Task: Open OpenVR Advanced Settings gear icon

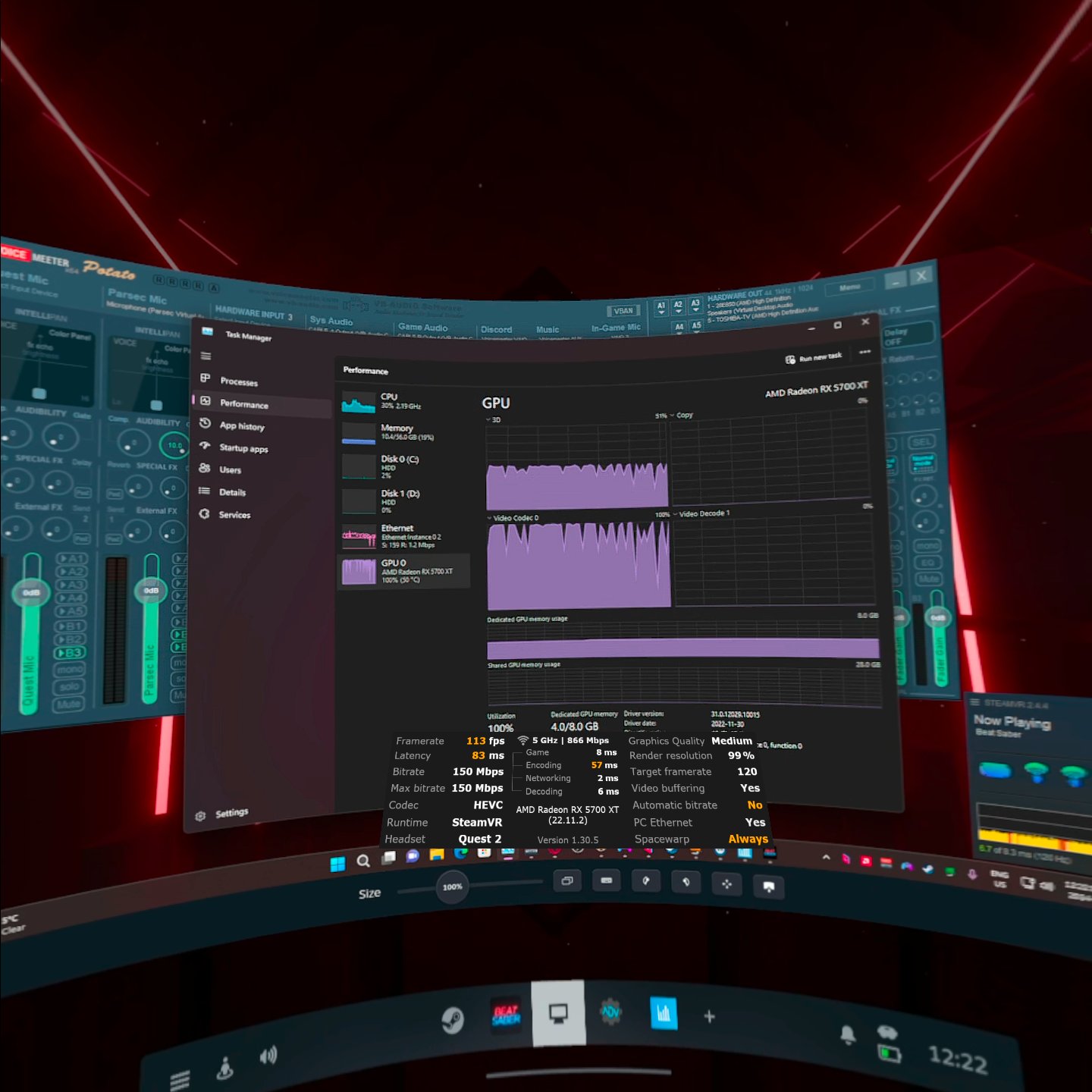Action: click(x=610, y=1012)
